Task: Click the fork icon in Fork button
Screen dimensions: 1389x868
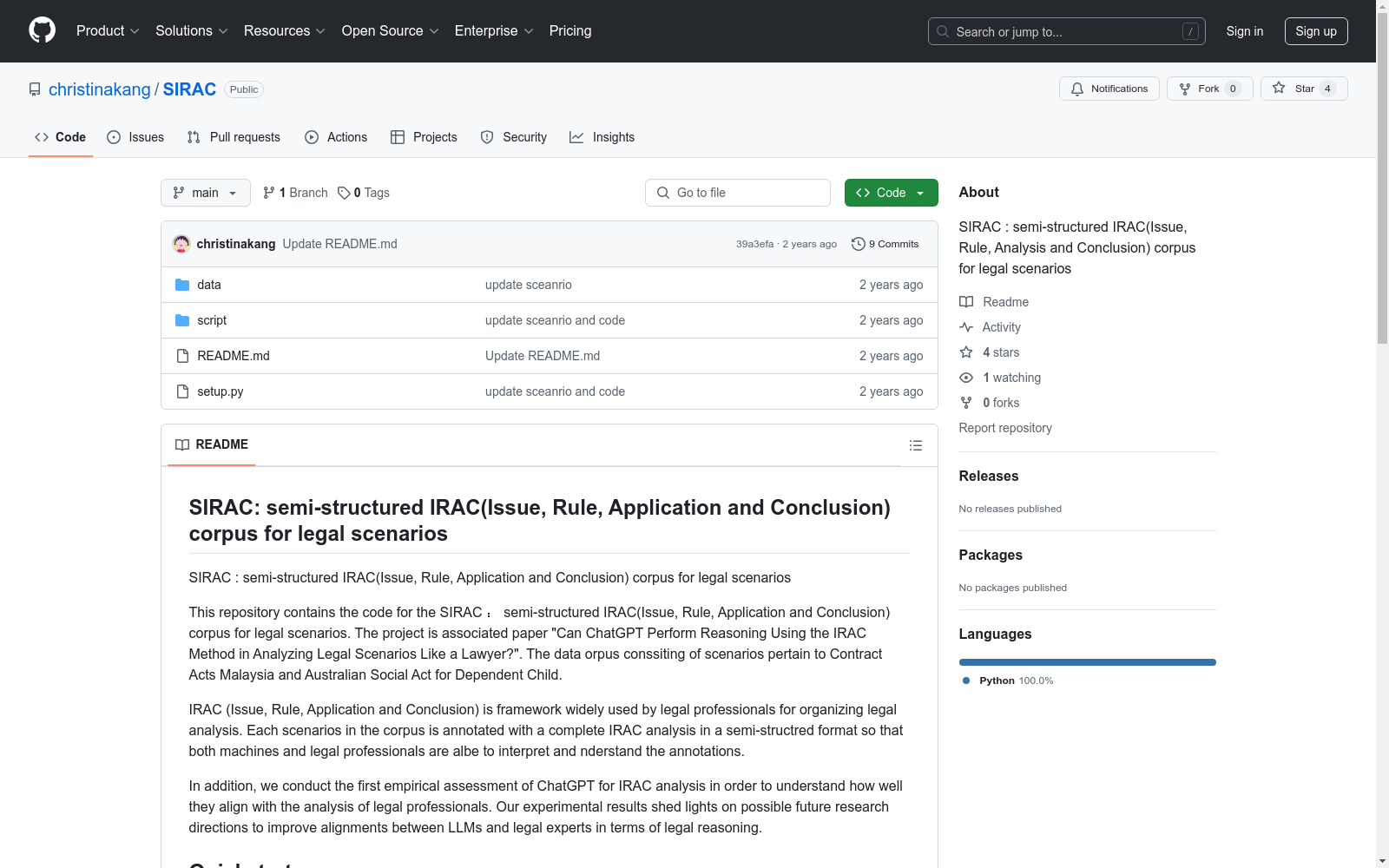Action: coord(1185,89)
